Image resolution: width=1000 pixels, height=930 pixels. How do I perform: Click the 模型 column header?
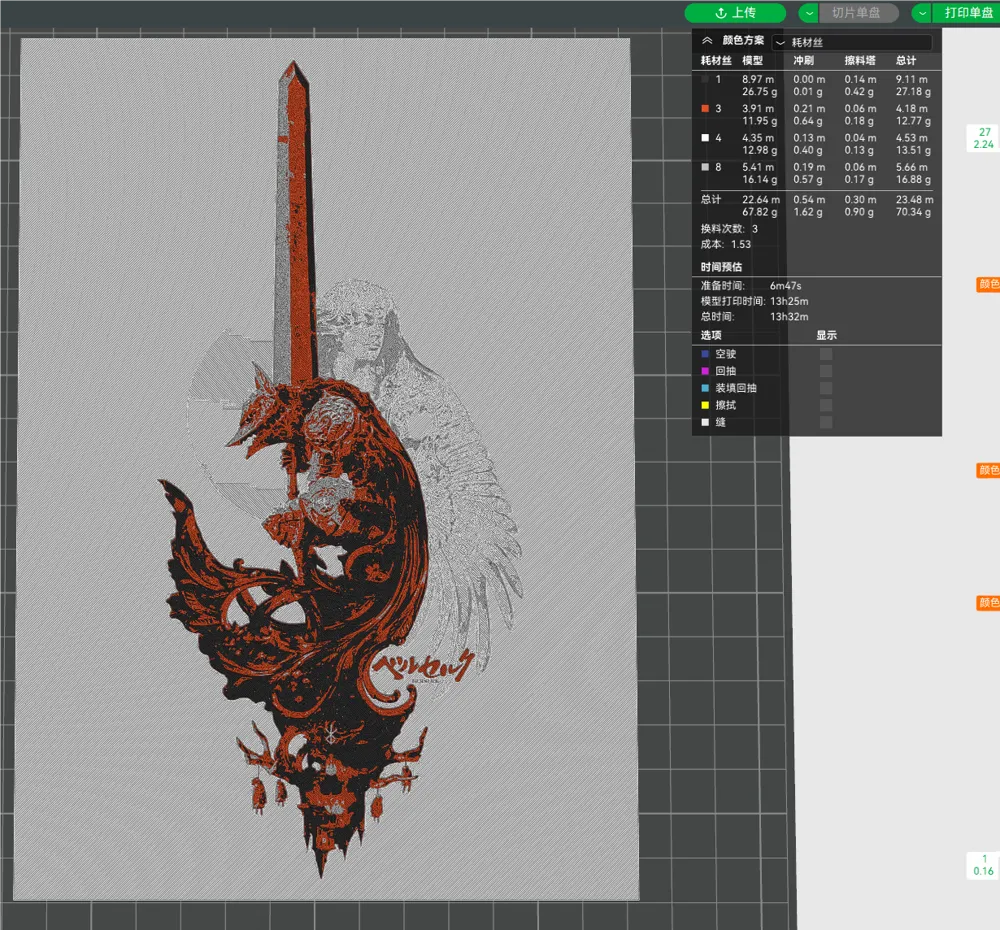[x=753, y=61]
